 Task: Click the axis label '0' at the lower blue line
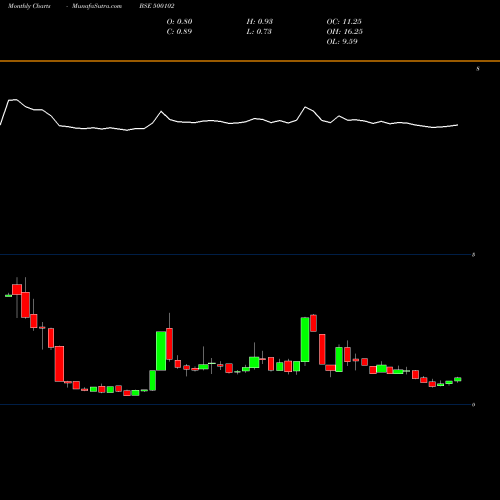pyautogui.click(x=473, y=405)
